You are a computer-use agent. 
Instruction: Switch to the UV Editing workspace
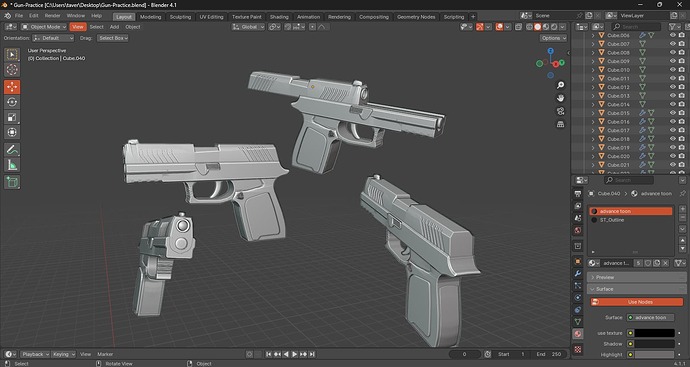[212, 17]
